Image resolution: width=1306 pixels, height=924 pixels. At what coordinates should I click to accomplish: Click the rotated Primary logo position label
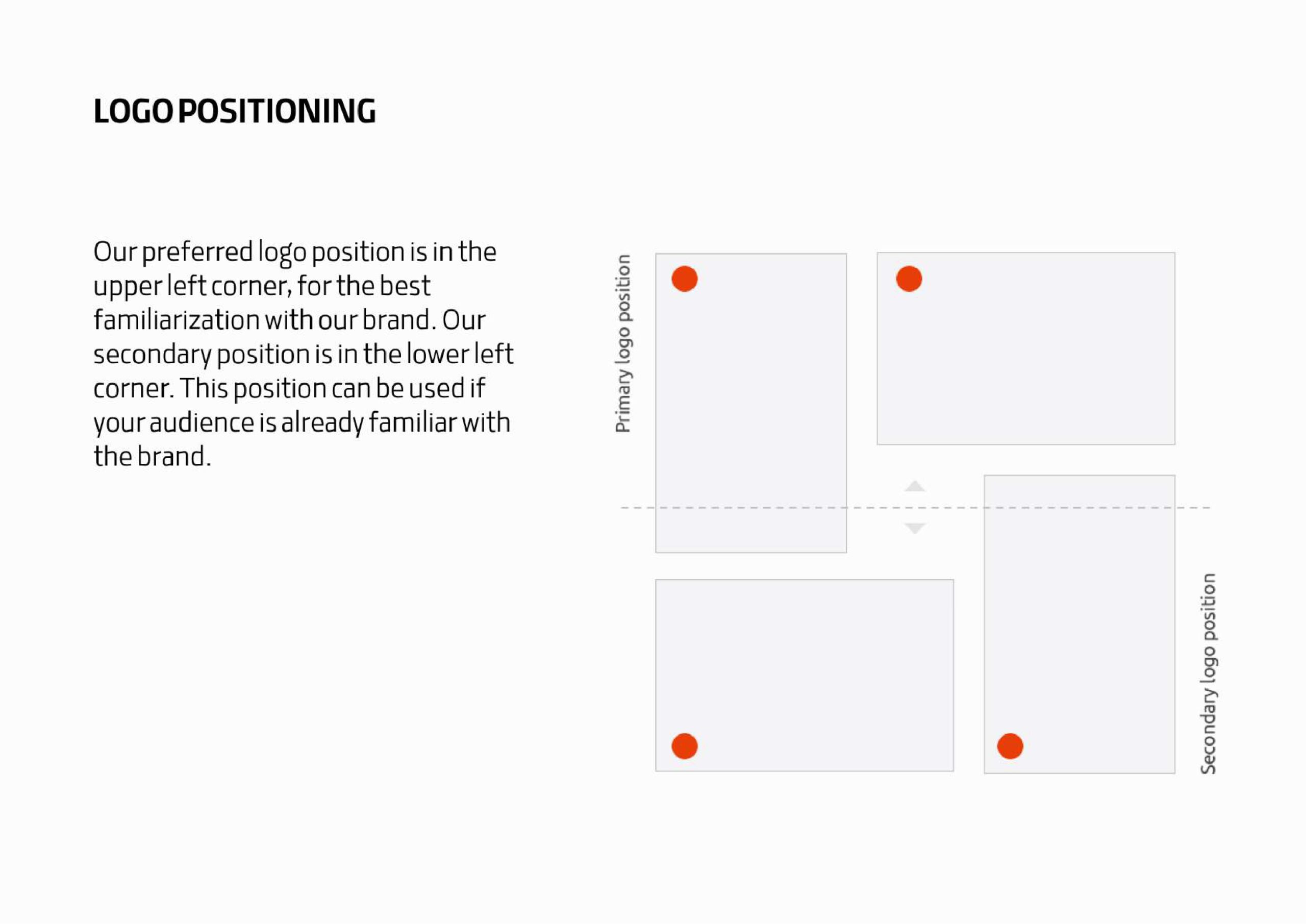(x=623, y=343)
